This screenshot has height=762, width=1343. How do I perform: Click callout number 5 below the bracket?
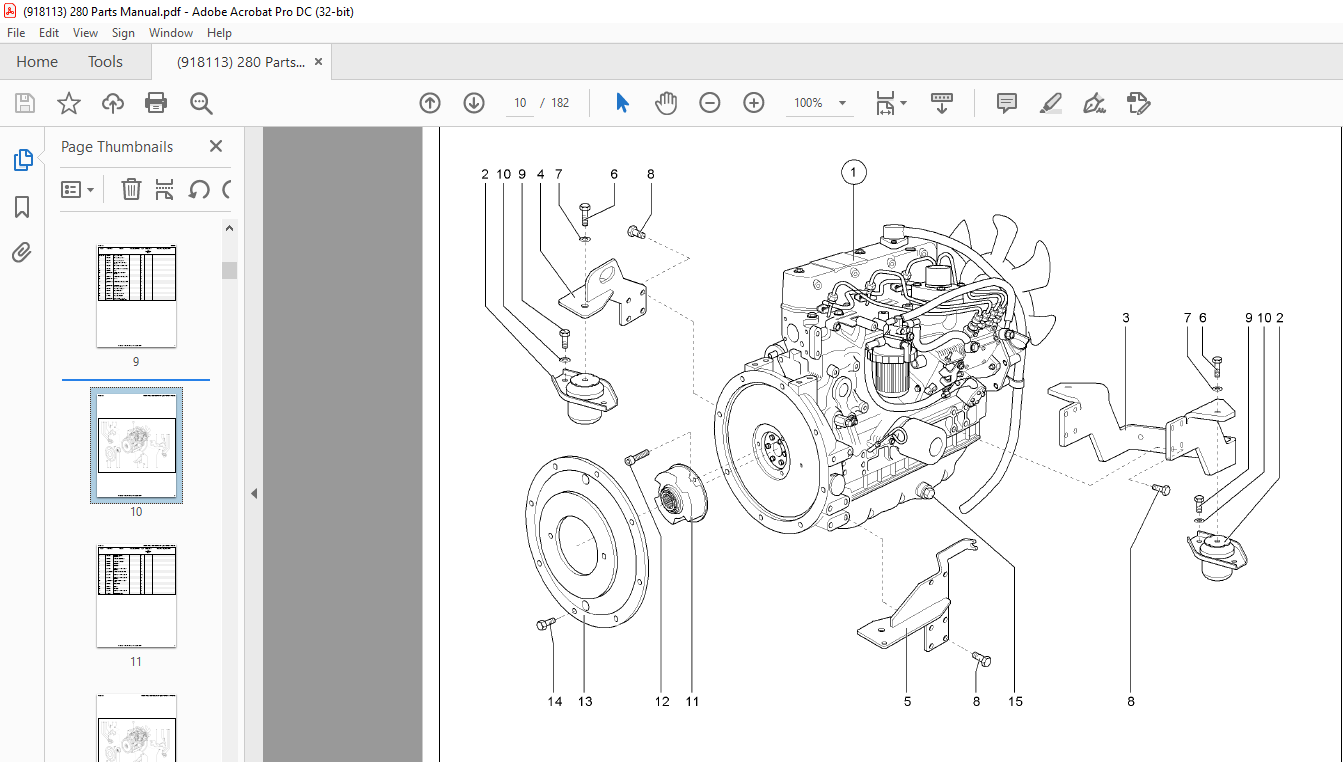click(x=908, y=701)
